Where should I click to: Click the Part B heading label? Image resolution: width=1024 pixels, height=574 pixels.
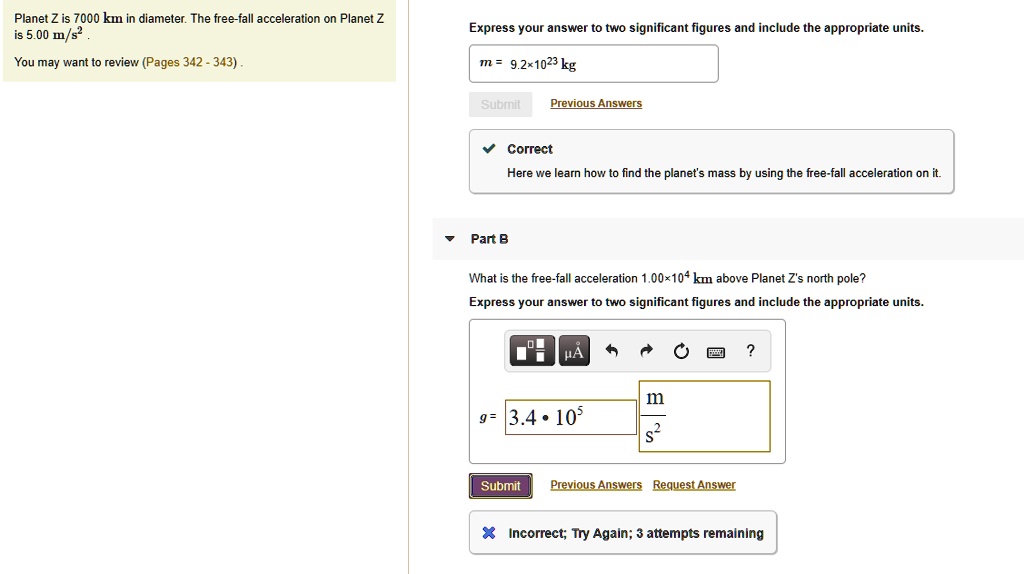[x=490, y=239]
